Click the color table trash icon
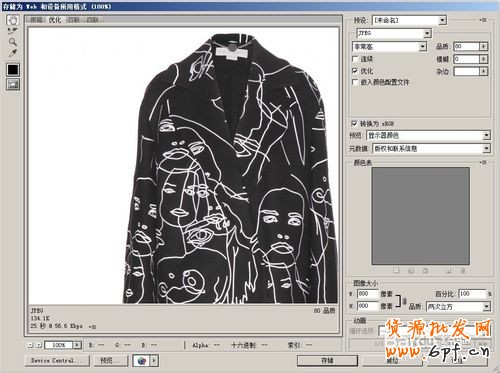 click(462, 271)
